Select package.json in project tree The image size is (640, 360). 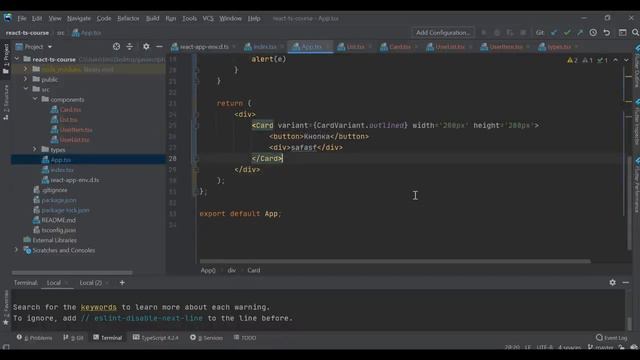tap(59, 200)
